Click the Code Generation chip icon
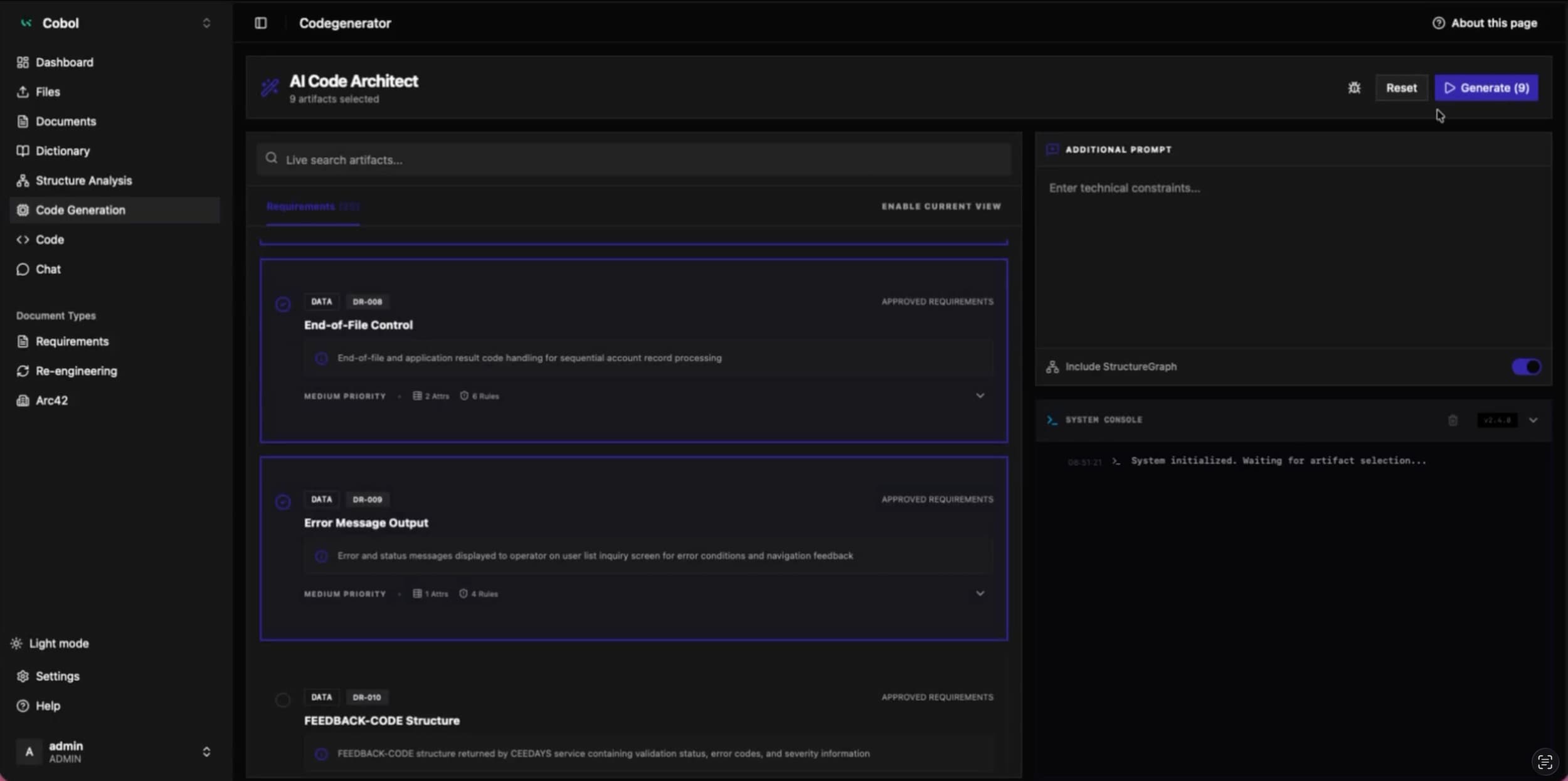Viewport: 1568px width, 781px height. point(23,210)
